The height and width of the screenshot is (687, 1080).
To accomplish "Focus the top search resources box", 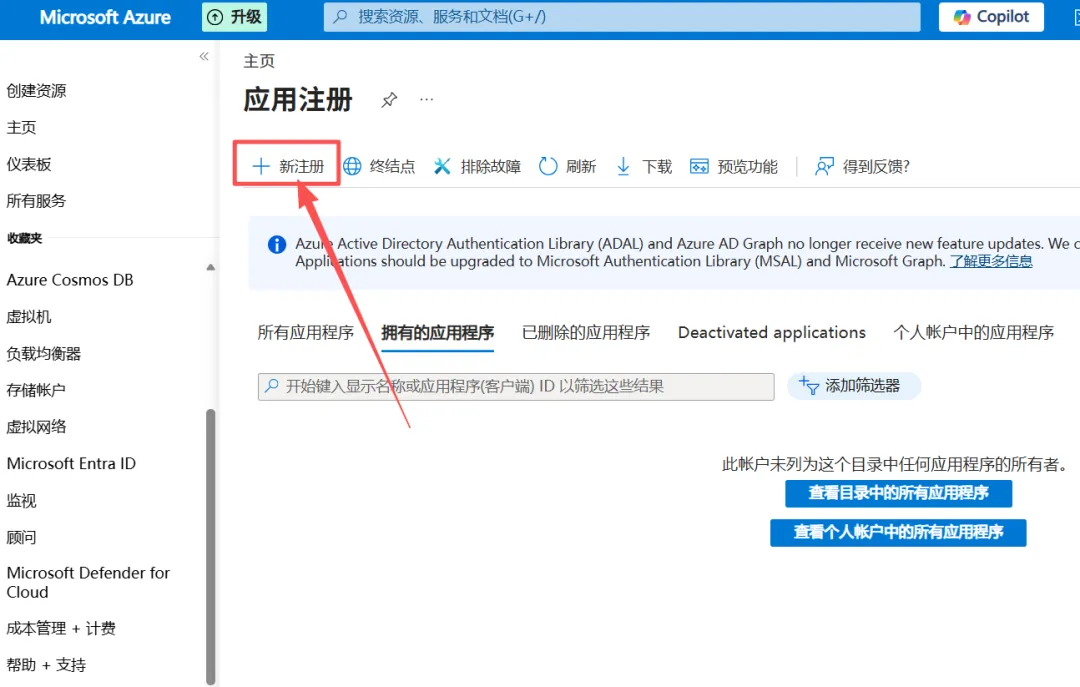I will click(x=621, y=17).
